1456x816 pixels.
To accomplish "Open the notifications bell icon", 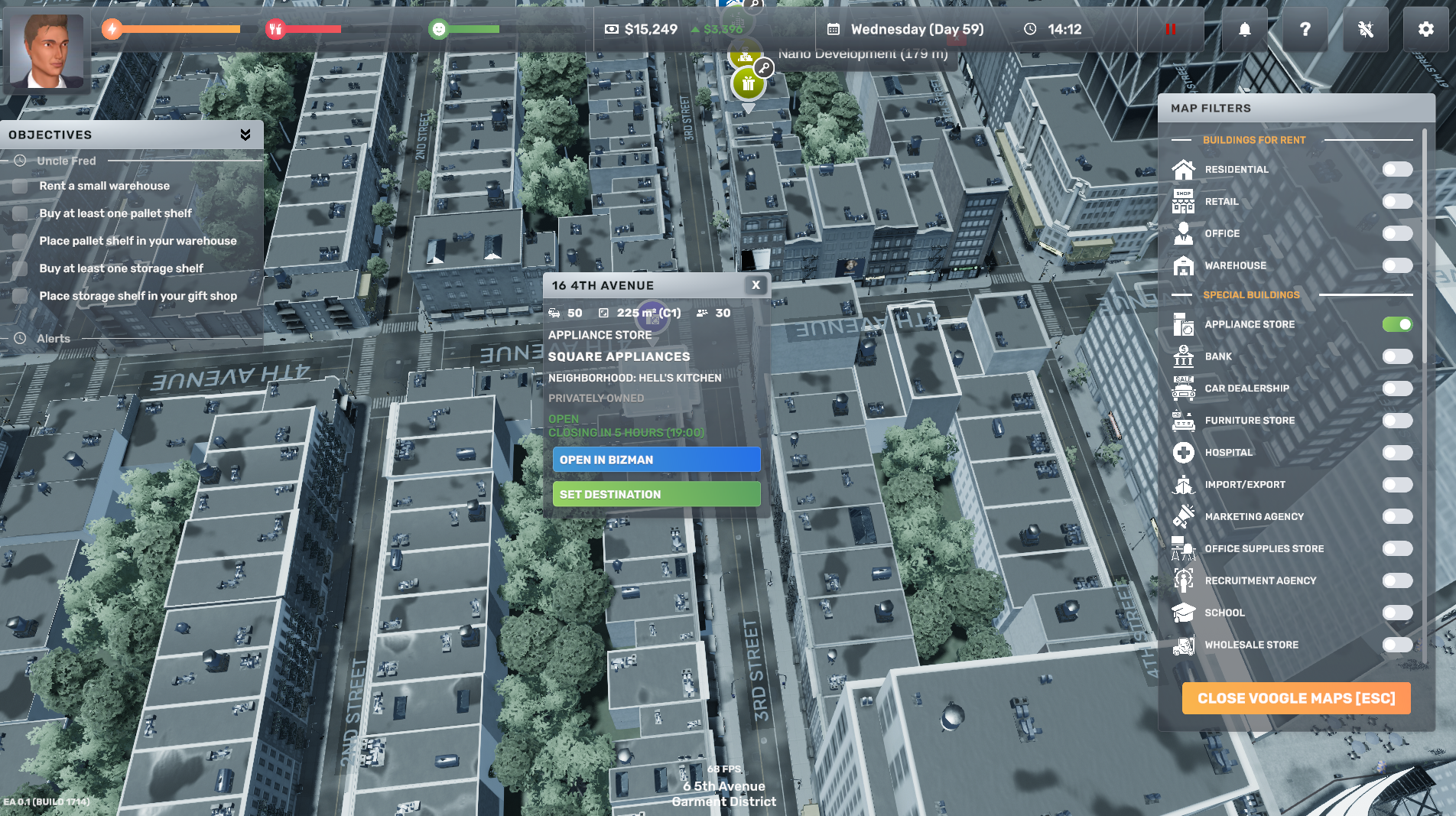I will [1244, 29].
